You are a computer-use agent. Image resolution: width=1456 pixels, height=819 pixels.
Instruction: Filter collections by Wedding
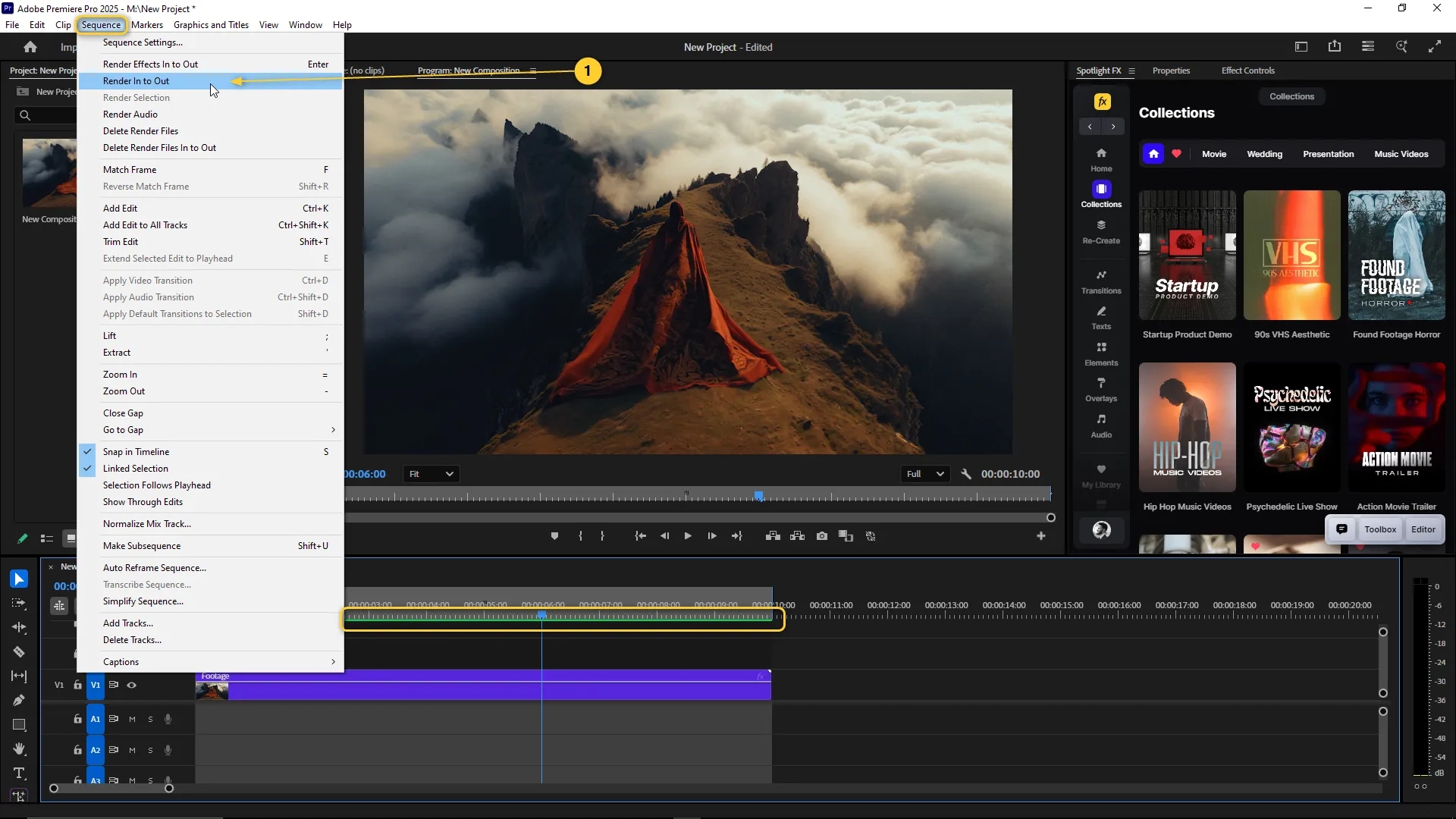1264,154
